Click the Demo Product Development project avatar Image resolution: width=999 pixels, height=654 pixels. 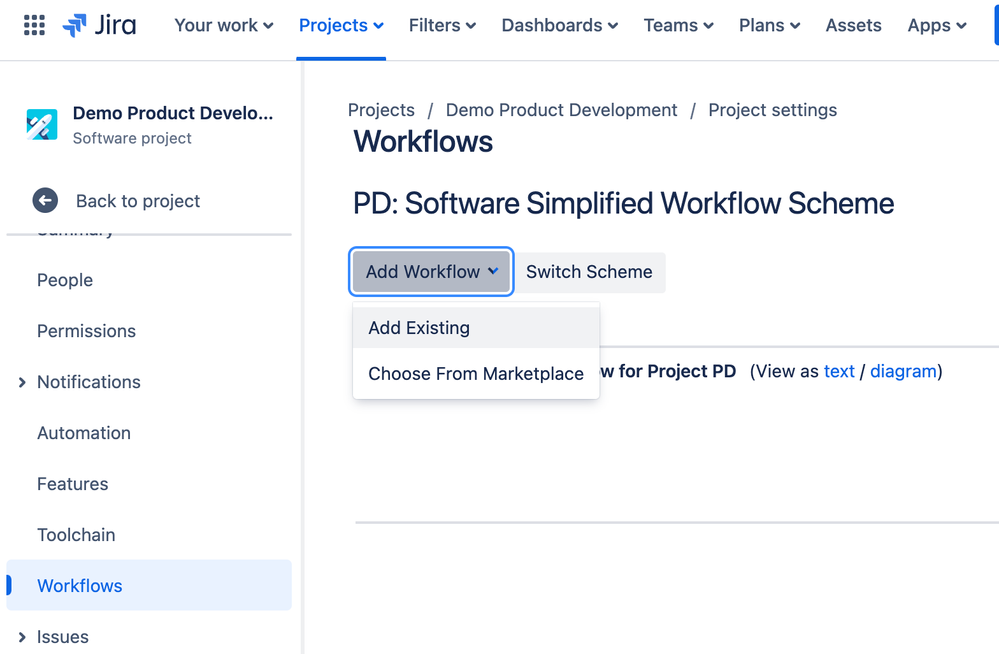click(42, 124)
